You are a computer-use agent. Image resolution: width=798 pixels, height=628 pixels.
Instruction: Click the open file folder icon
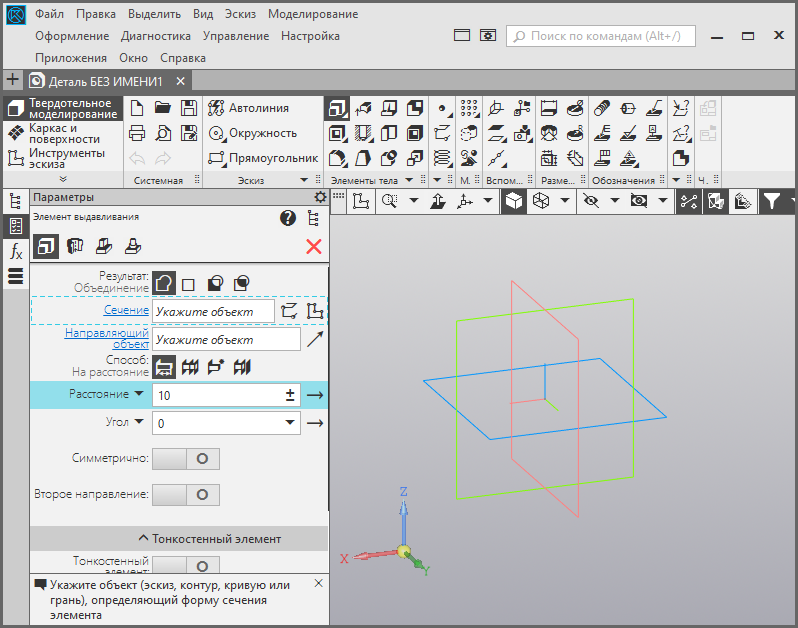pyautogui.click(x=163, y=108)
